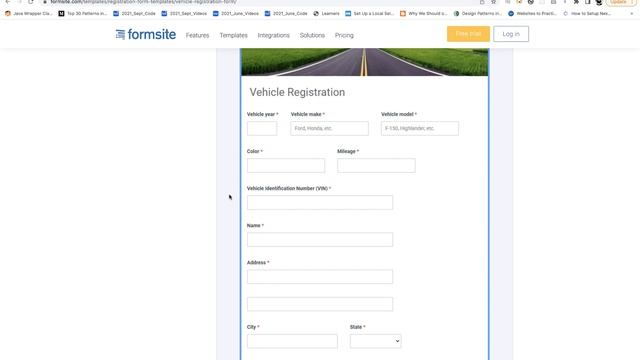Open the Why We Should s... bookmark
Screen dimensions: 640x360
click(x=424, y=13)
